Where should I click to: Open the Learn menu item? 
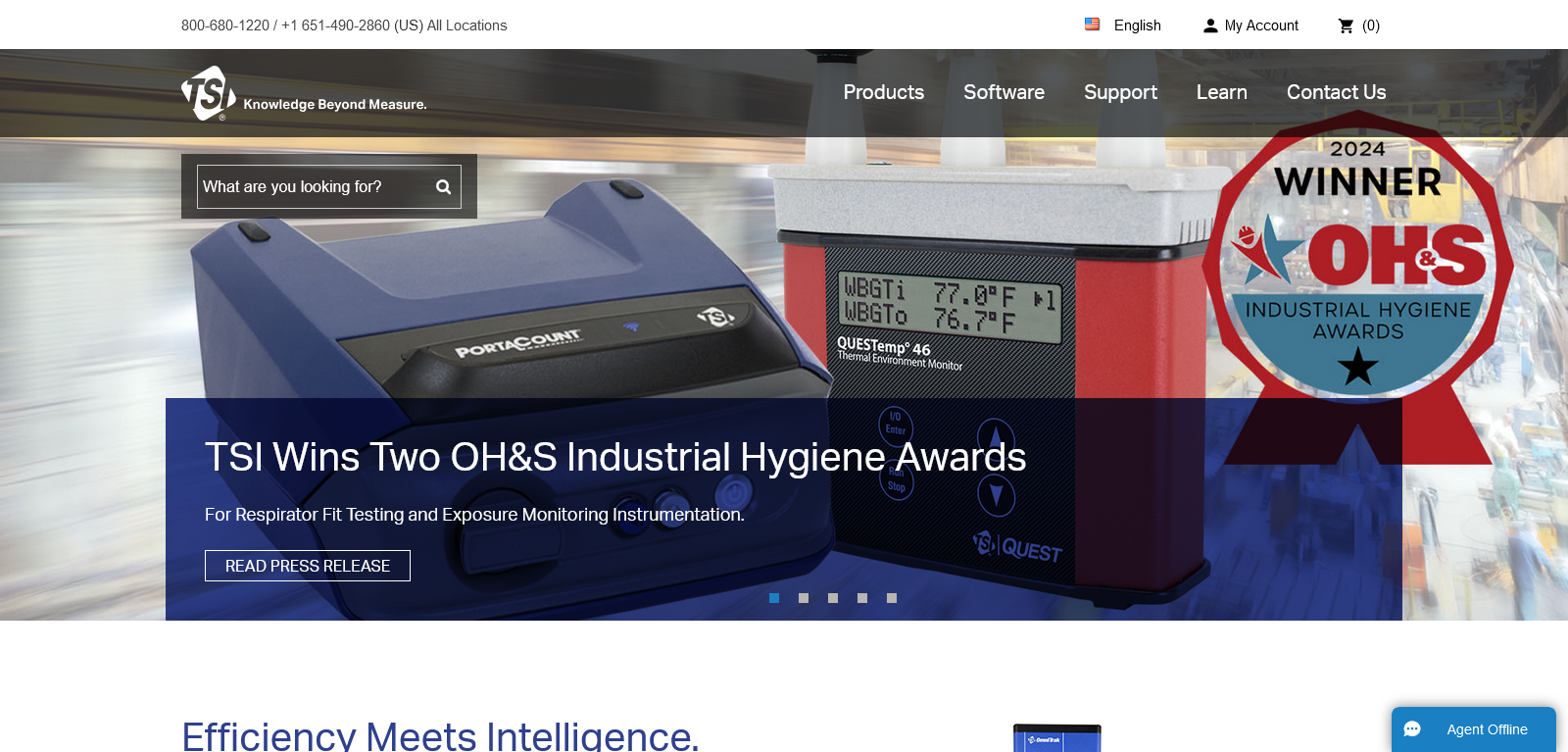(1221, 92)
